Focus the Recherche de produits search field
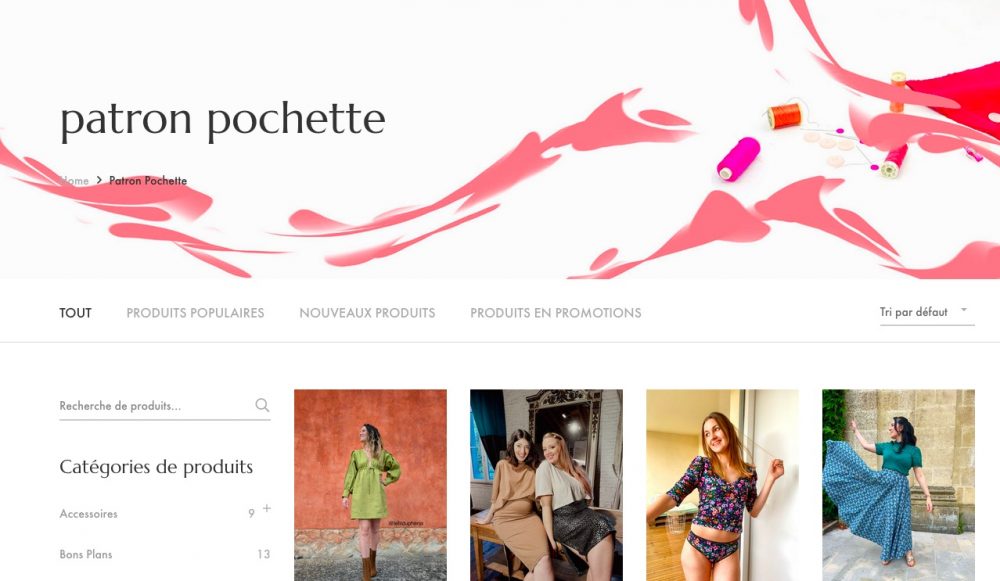Viewport: 1000px width, 581px height. [156, 406]
